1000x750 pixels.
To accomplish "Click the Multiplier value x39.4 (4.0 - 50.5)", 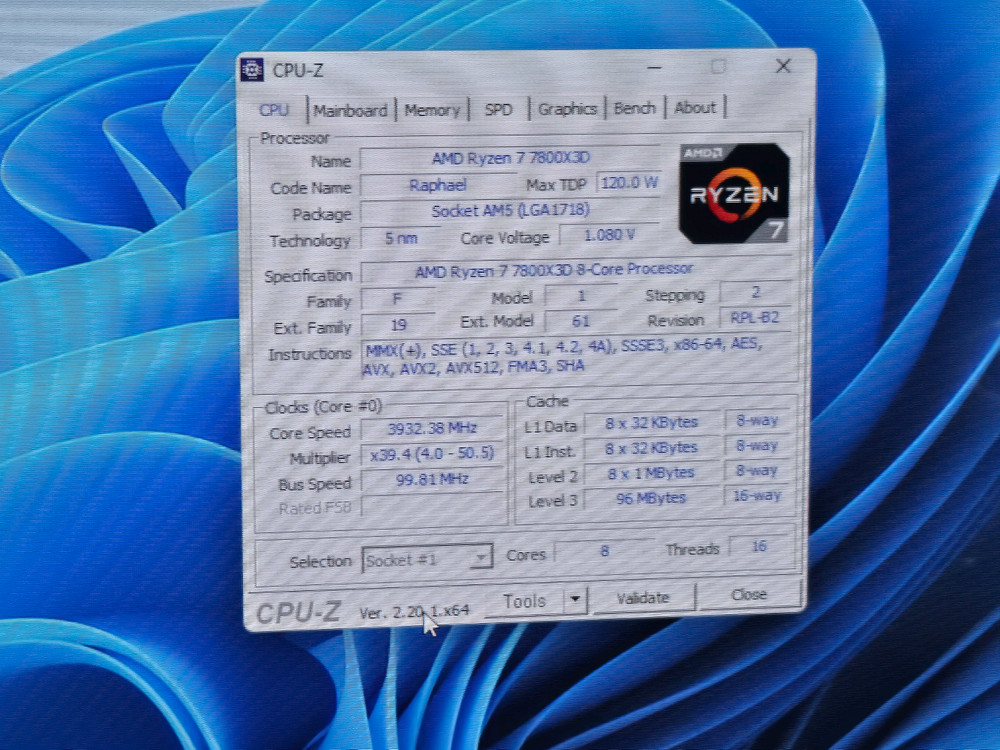I will click(432, 453).
